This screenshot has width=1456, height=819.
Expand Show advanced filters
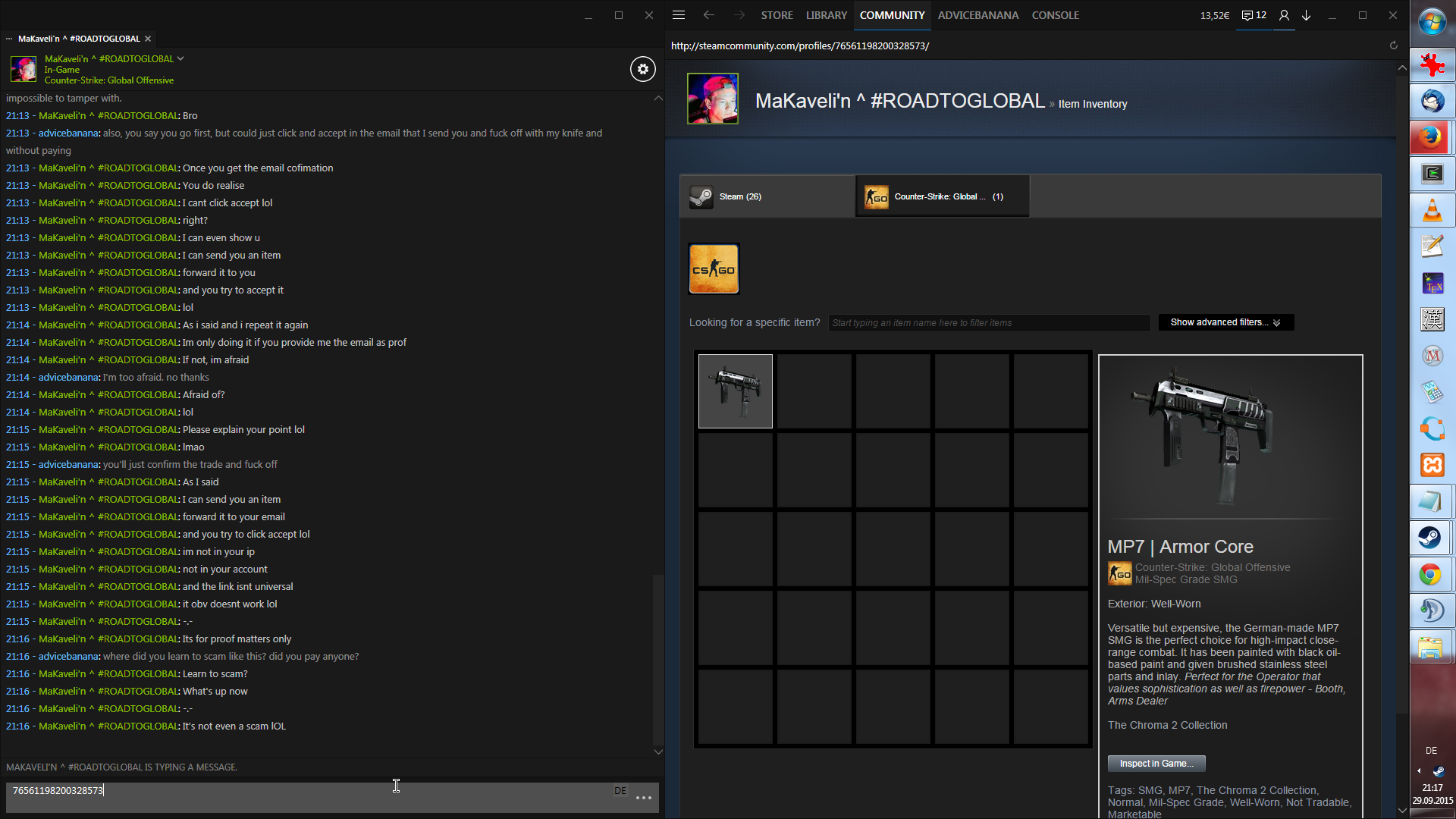point(1225,322)
